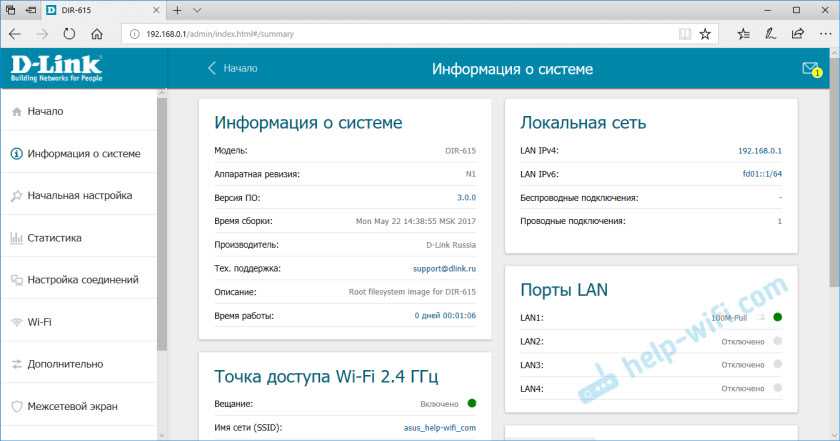840x441 pixels.
Task: Open Межсетевой экран in the sidebar
Action: [72, 406]
